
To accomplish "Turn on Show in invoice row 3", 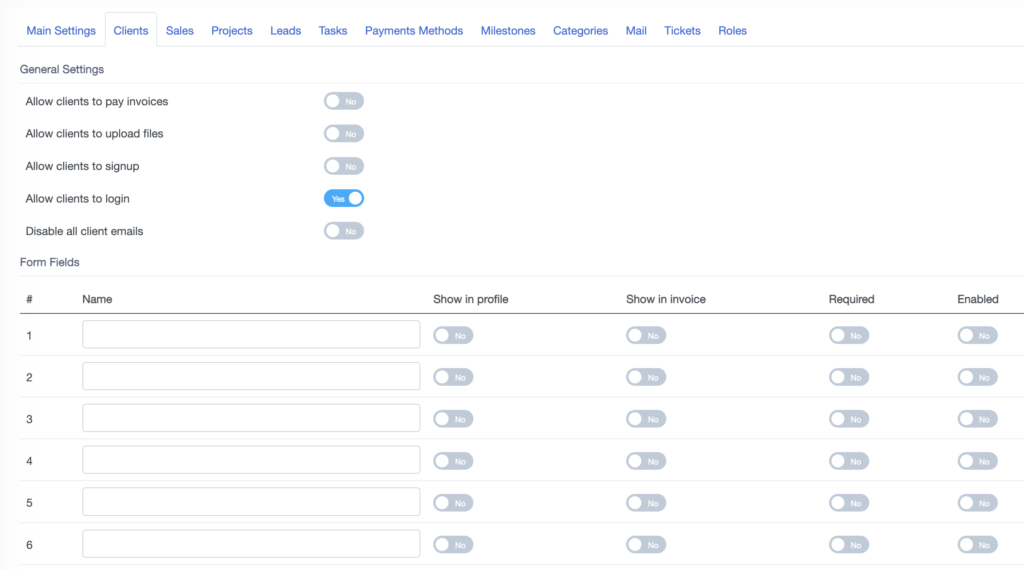I will (x=646, y=419).
